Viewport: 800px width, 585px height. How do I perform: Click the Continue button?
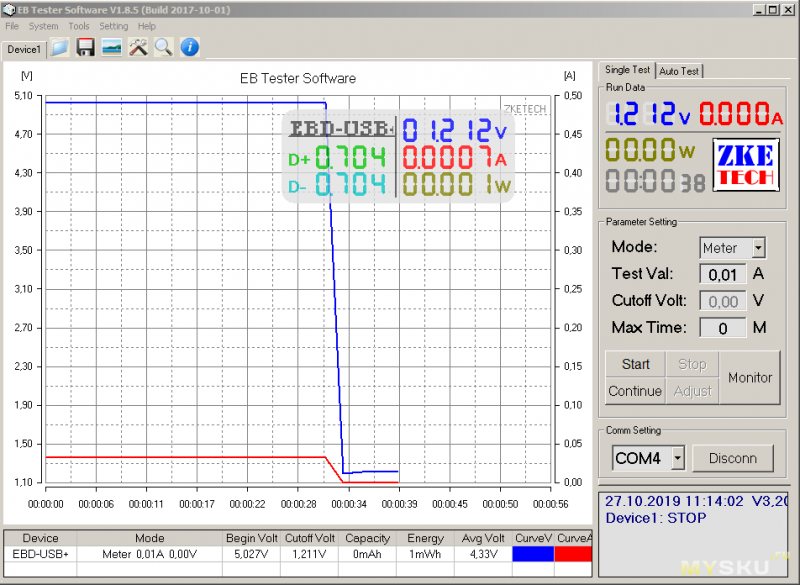(635, 391)
